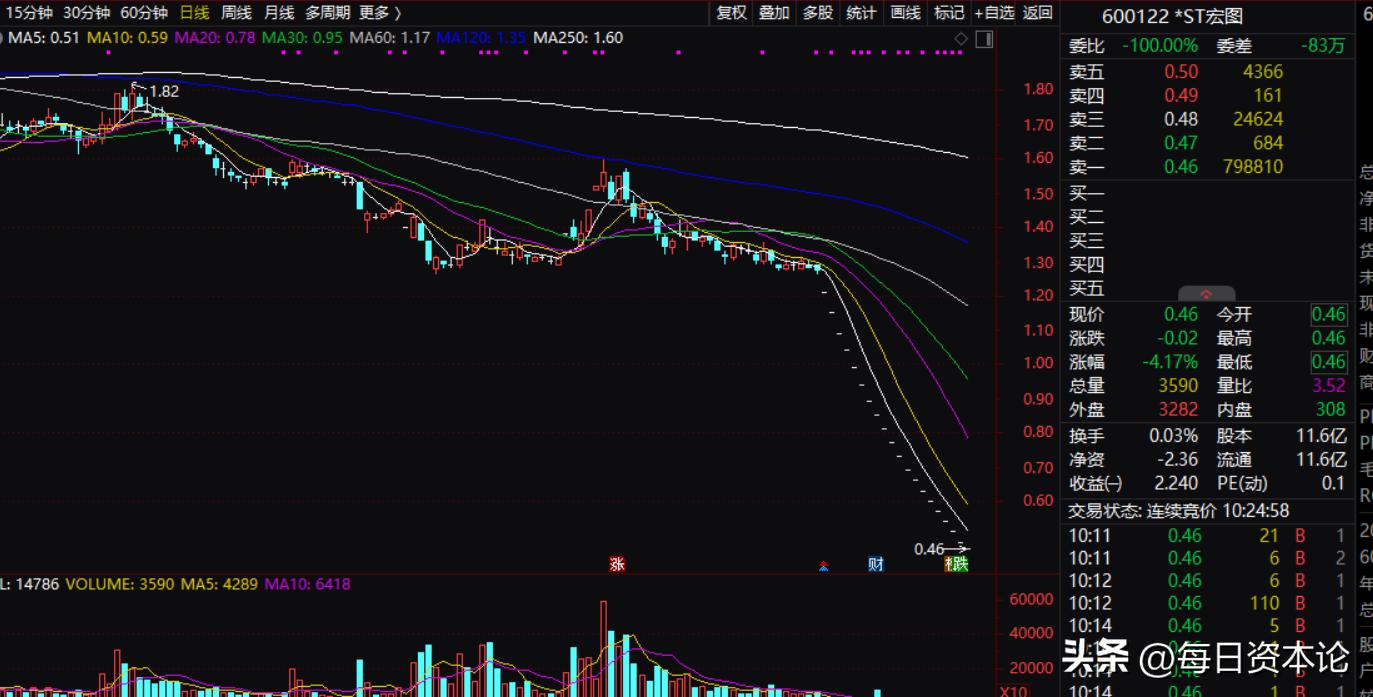Open the 多周期 multi-period selector

point(327,13)
